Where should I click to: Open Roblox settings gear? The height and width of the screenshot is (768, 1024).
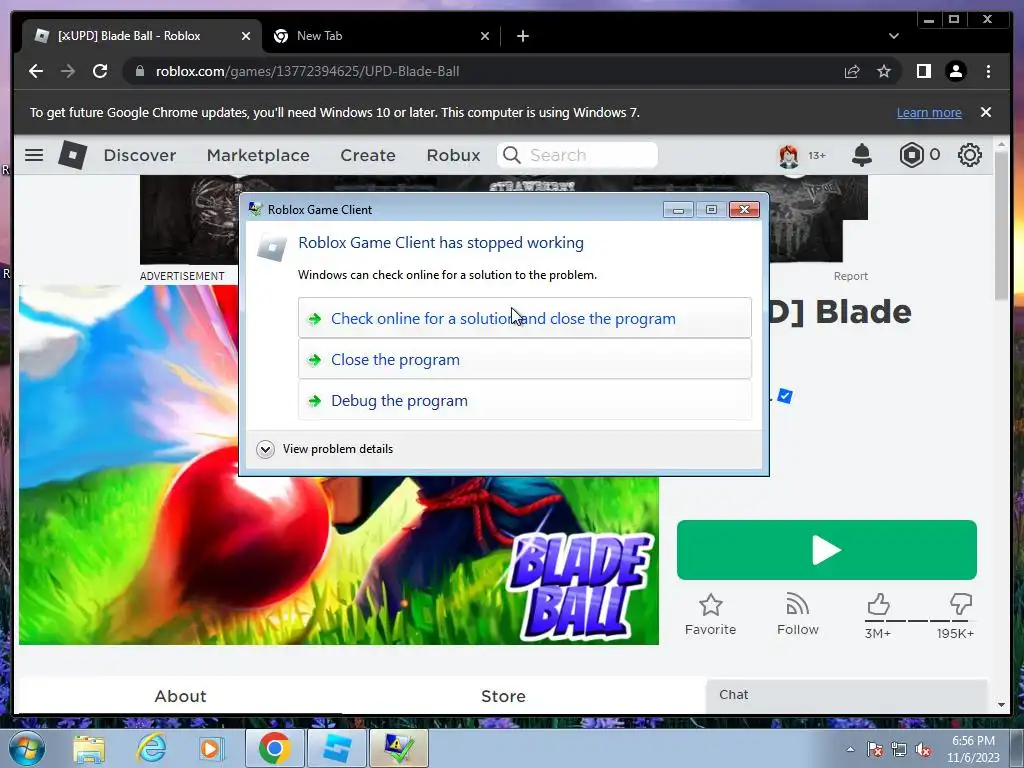[970, 155]
